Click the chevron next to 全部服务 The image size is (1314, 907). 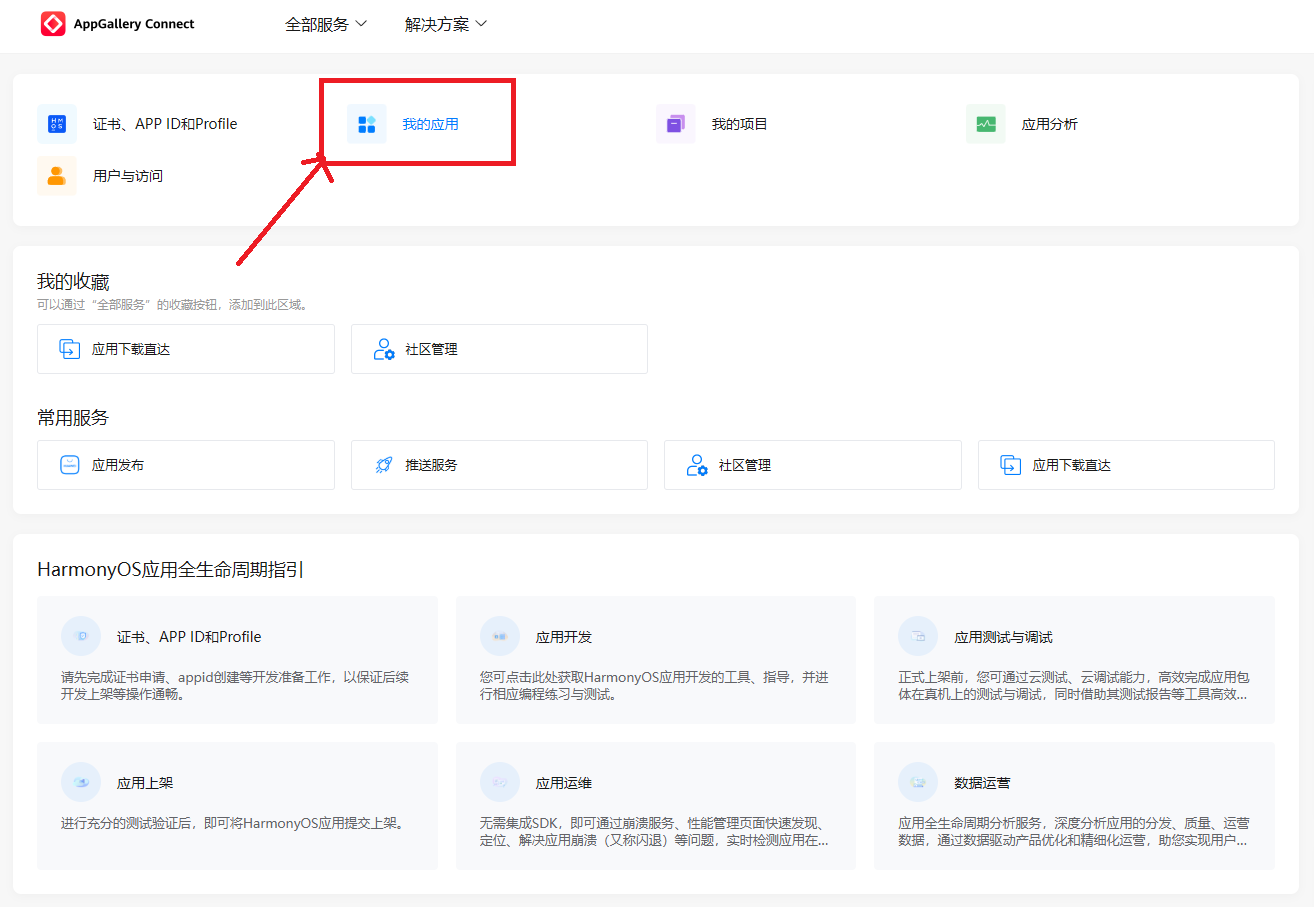[x=361, y=24]
